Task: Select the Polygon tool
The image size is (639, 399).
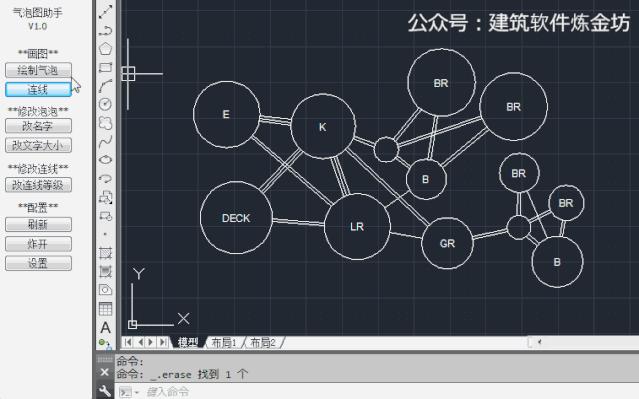Action: pos(105,48)
